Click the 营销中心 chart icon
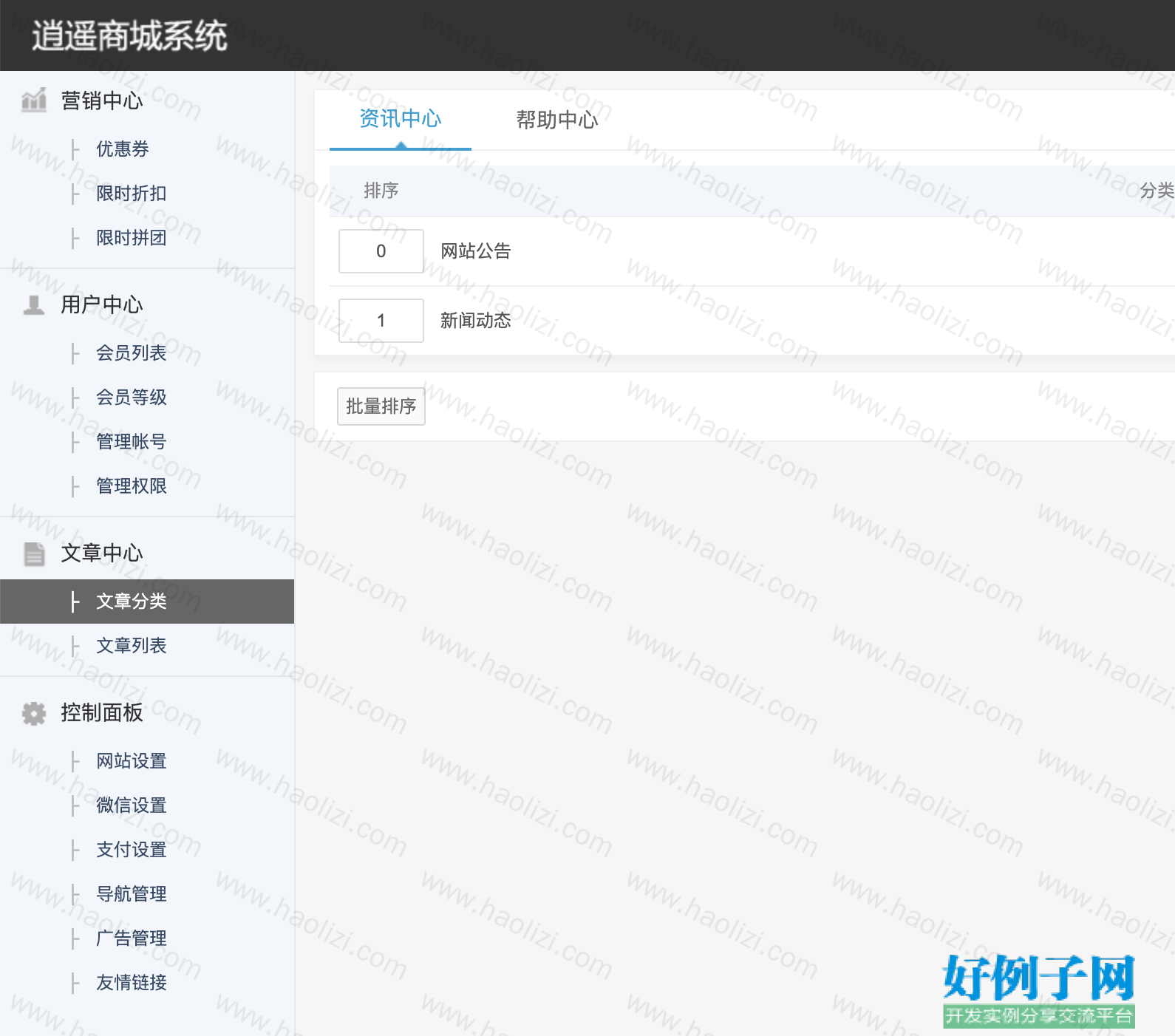Screen dimensions: 1175x1036 pyautogui.click(x=34, y=100)
